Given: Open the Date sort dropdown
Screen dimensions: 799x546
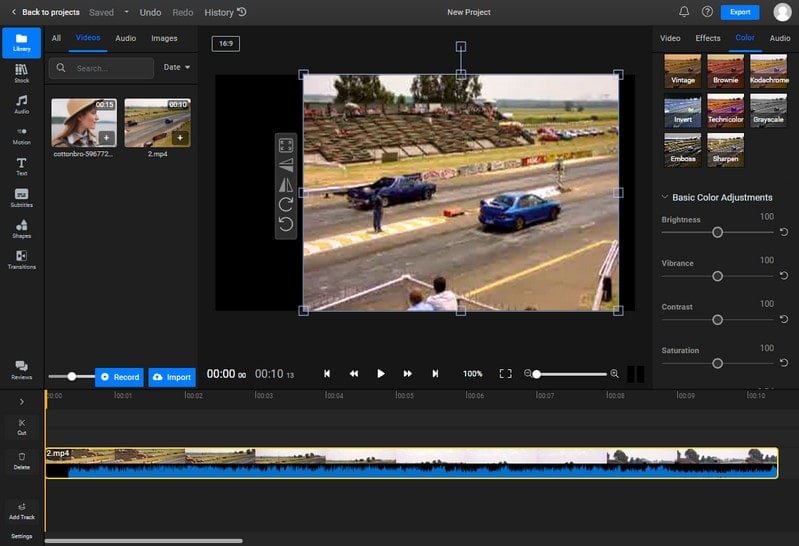Looking at the screenshot, I should [x=177, y=67].
